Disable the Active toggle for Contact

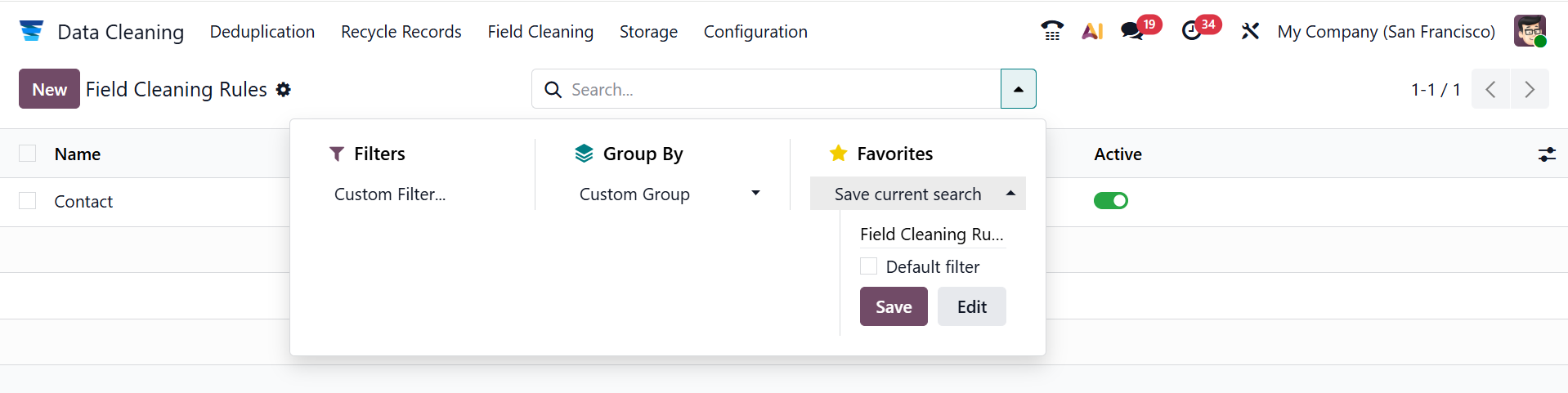(1110, 201)
